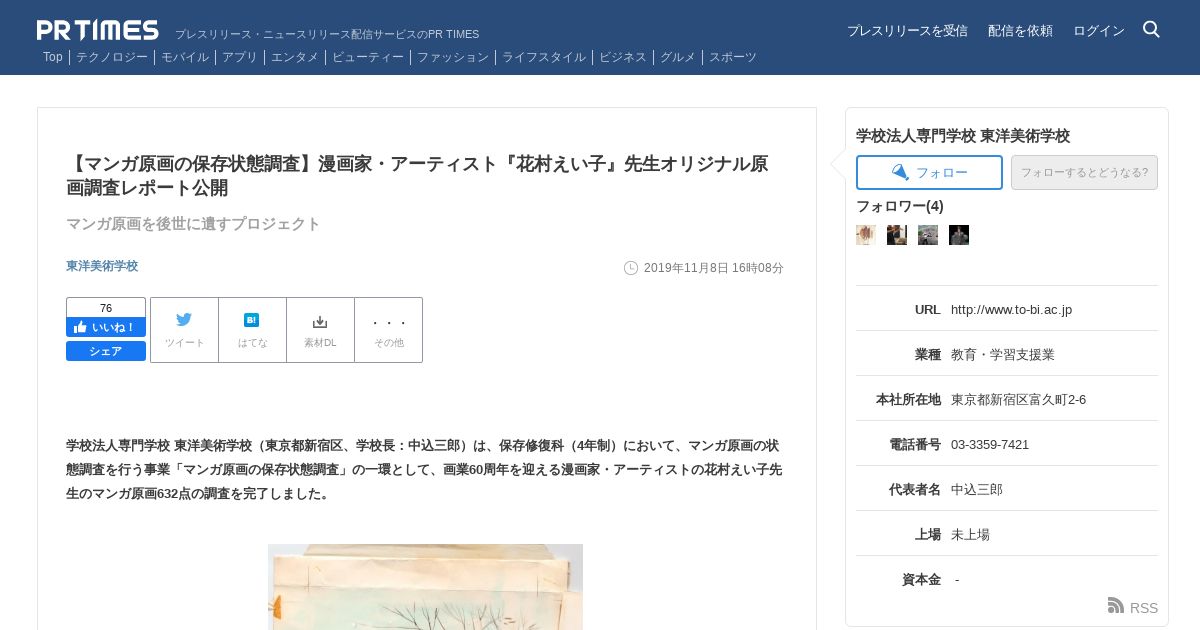The image size is (1200, 630).
Task: Click the like count 76
Action: (106, 308)
